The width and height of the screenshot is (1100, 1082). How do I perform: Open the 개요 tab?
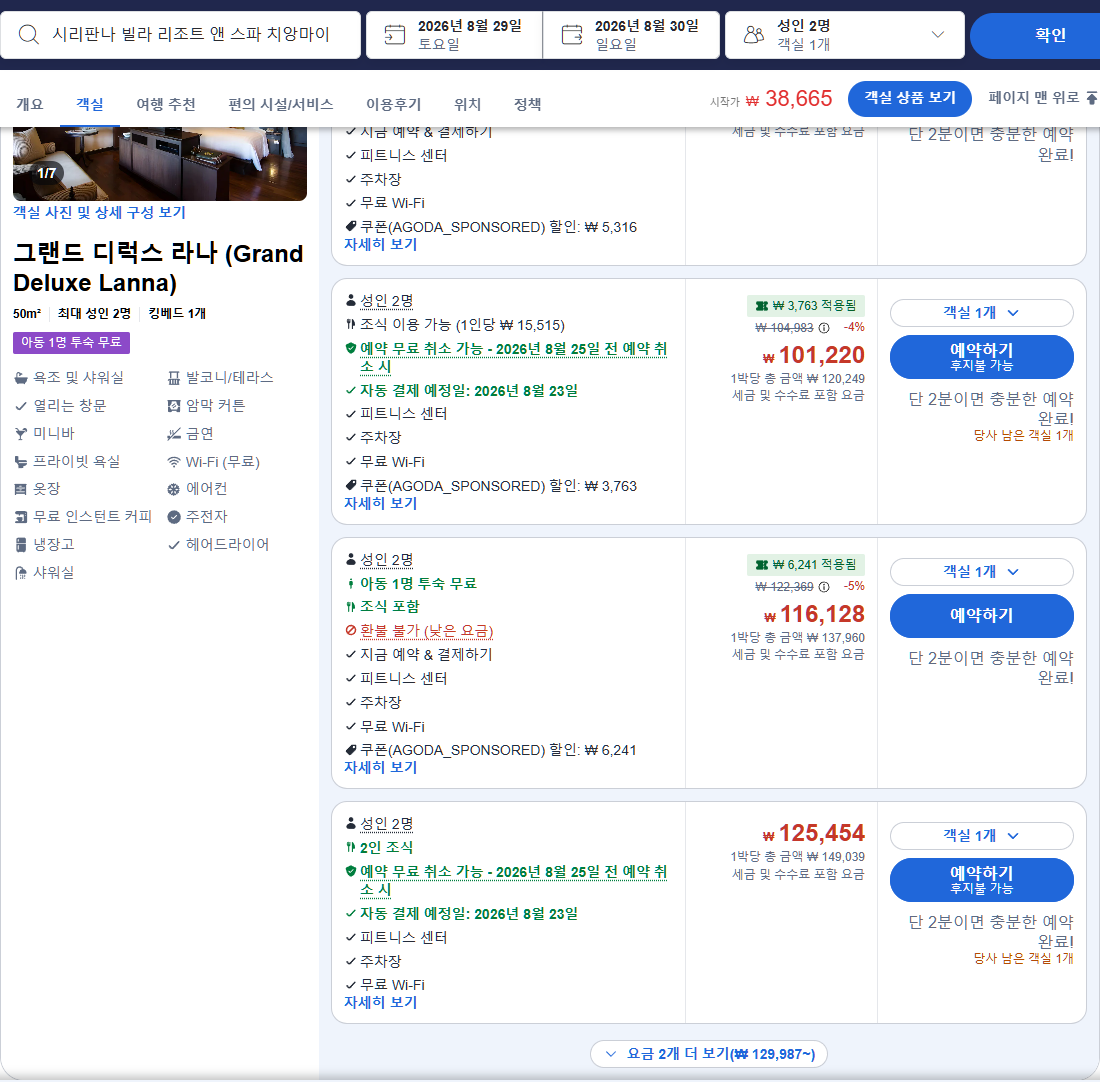pyautogui.click(x=29, y=105)
